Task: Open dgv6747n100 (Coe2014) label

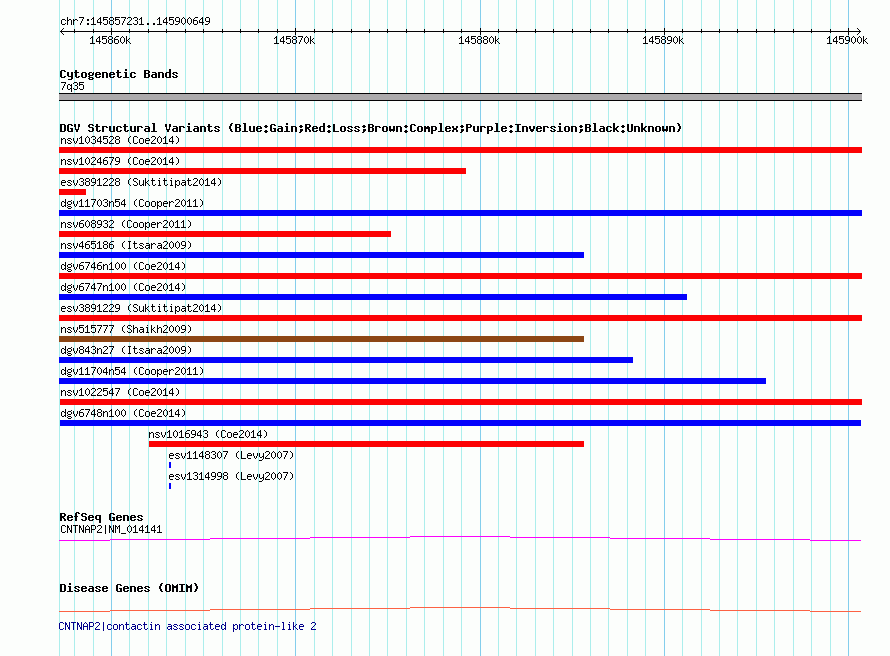Action: pos(123,287)
